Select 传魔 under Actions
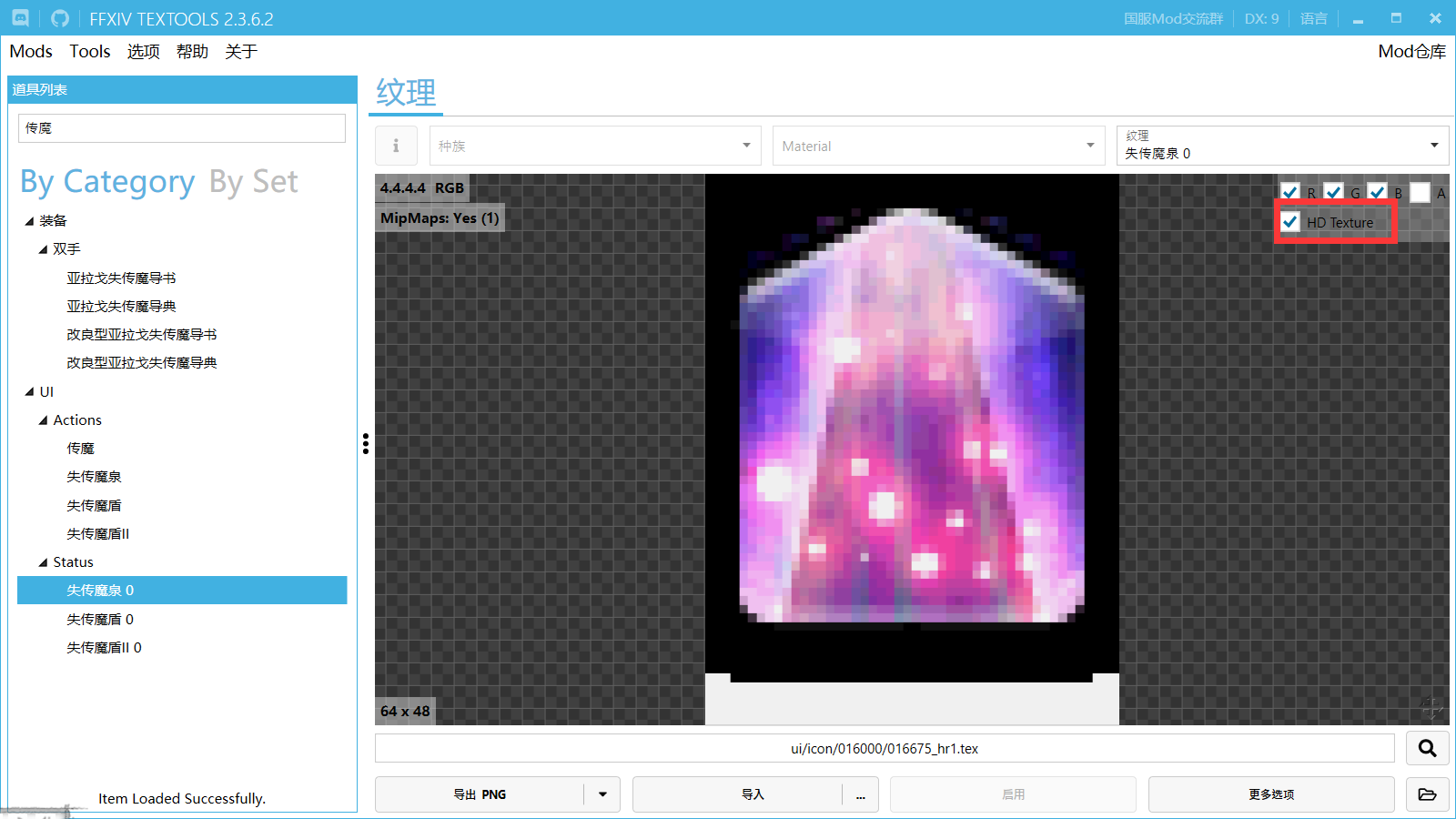This screenshot has width=1456, height=819. point(80,449)
